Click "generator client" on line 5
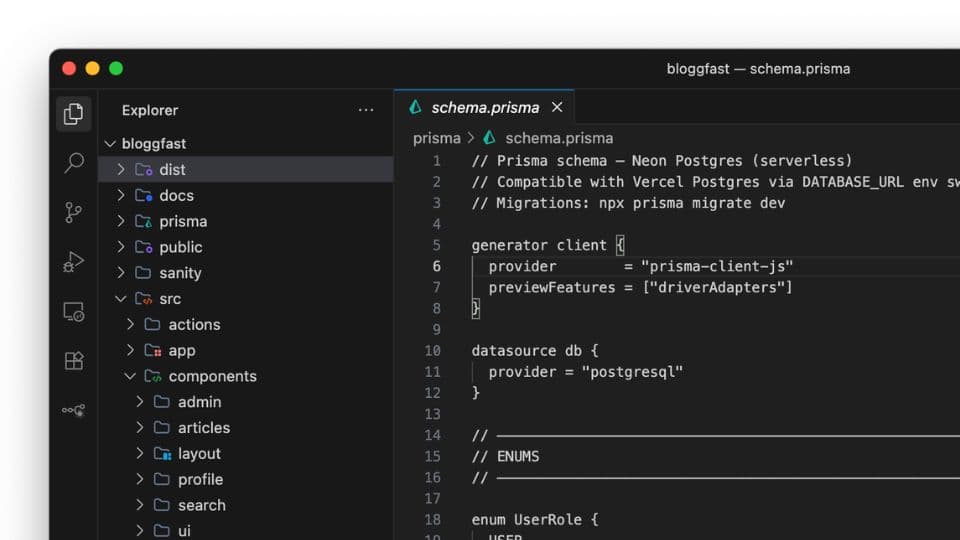The image size is (960, 540). 539,245
